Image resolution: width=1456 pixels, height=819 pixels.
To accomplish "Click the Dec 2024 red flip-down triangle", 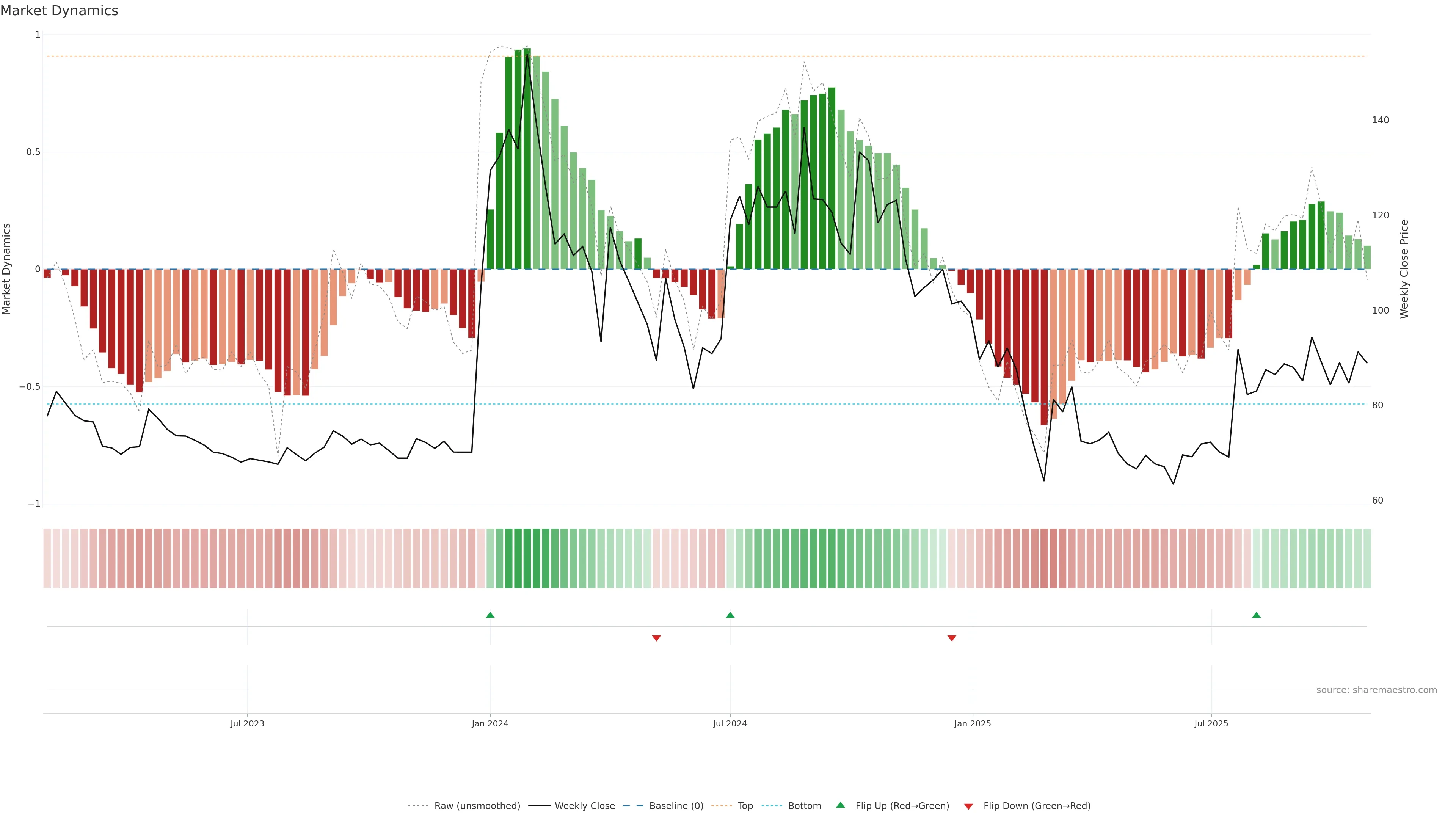I will tap(951, 638).
